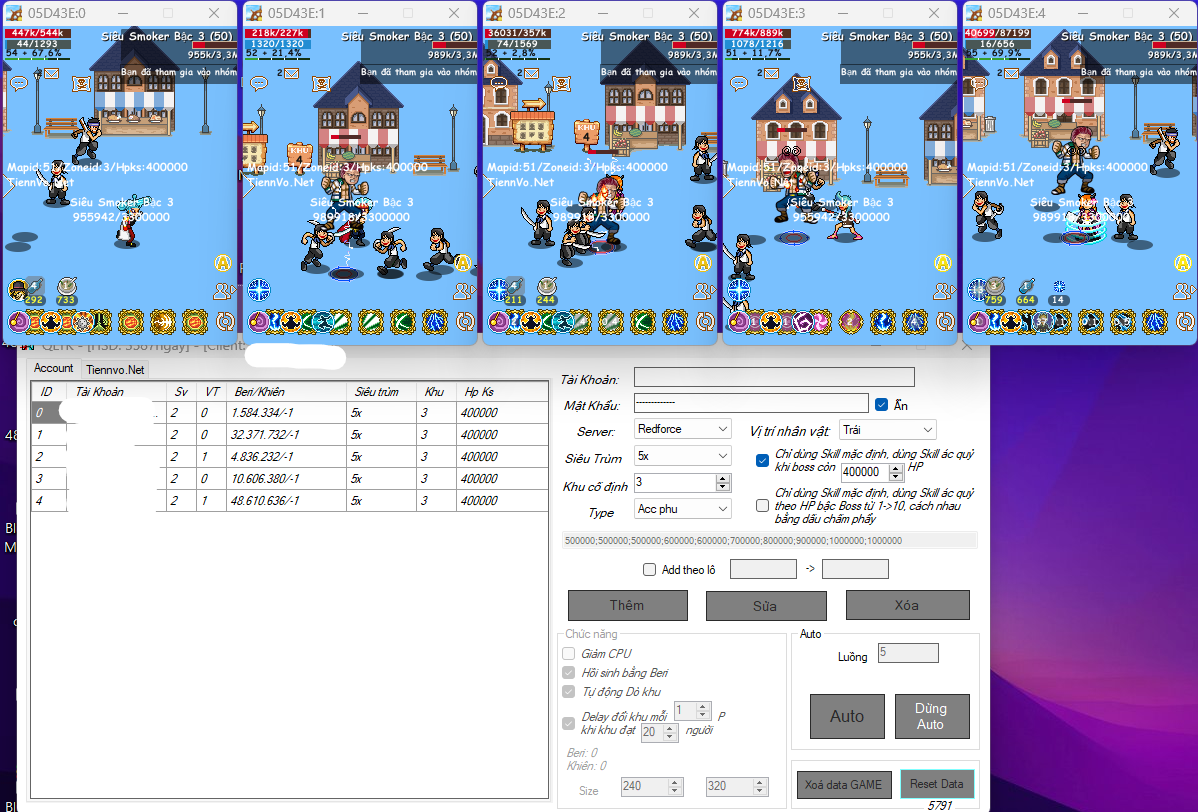Select the Account tab
This screenshot has height=812, width=1198.
pos(54,369)
